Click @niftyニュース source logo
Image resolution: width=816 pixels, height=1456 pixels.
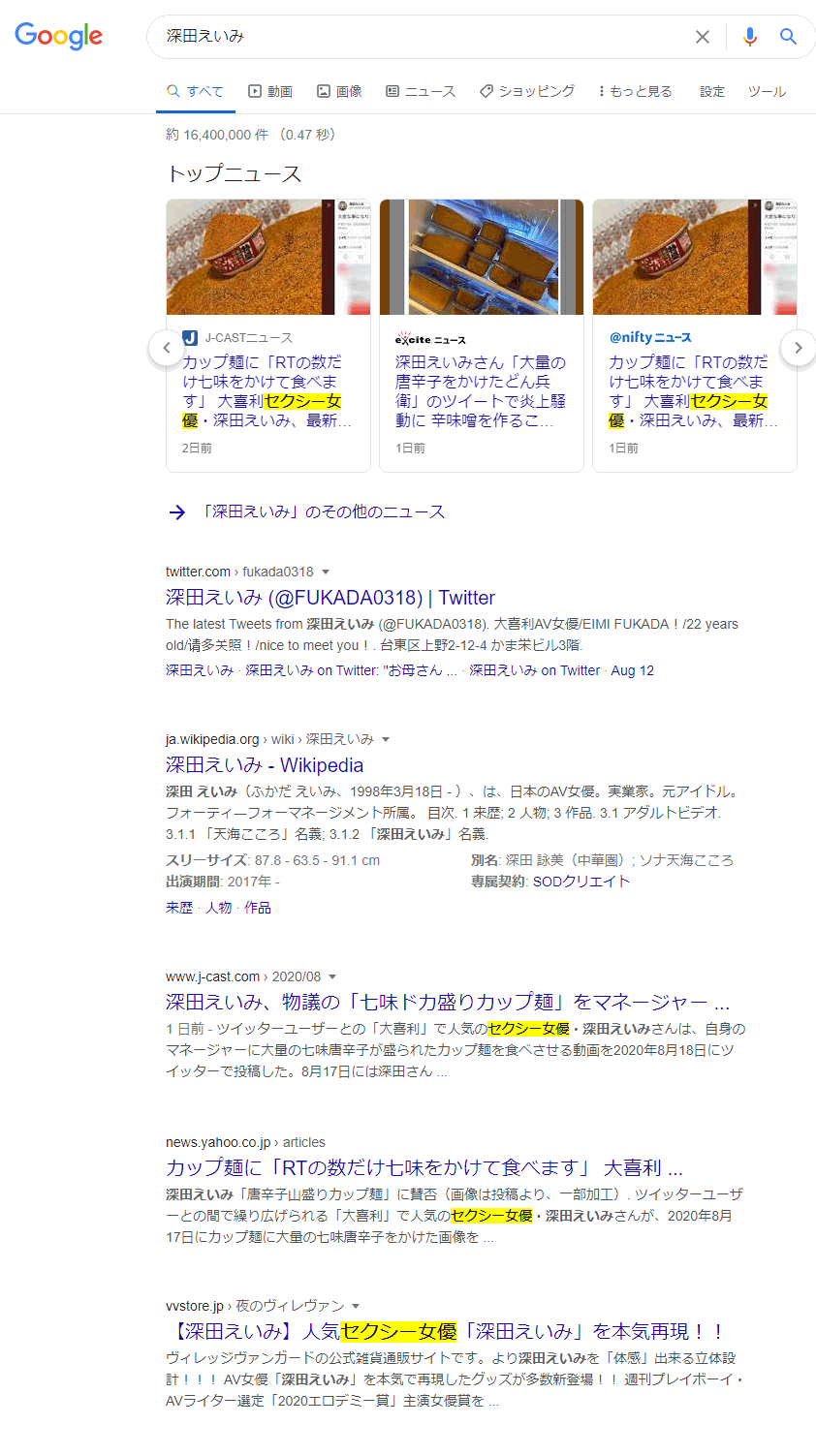(x=650, y=337)
